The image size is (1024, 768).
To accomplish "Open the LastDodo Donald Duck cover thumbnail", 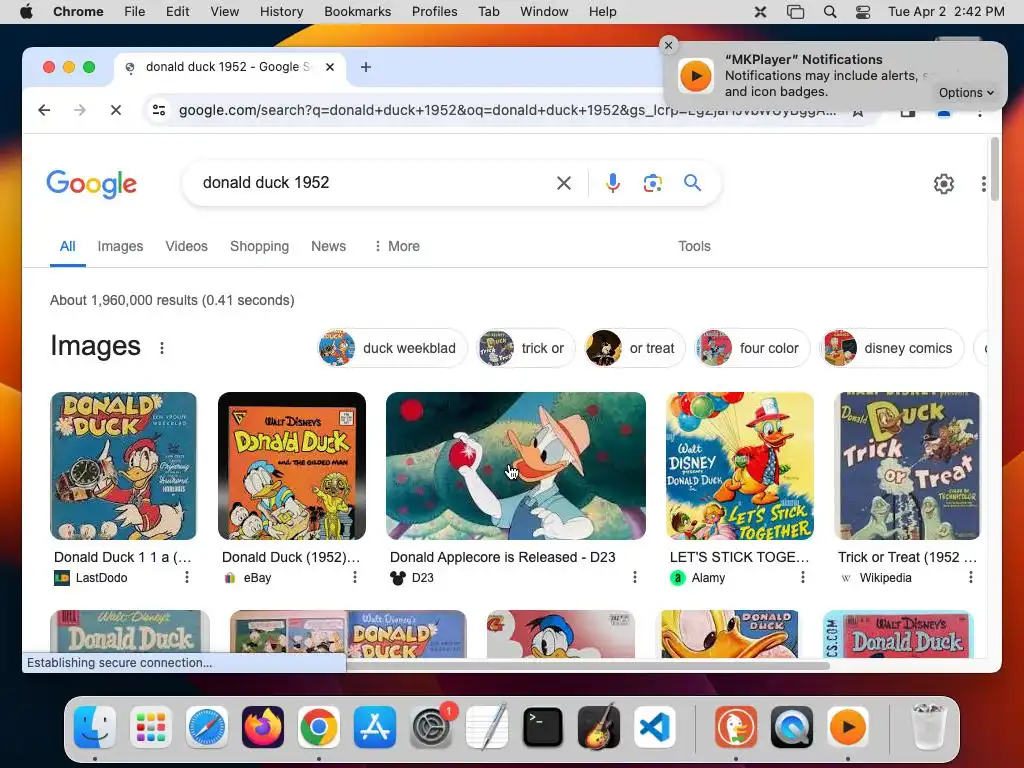I will (123, 466).
